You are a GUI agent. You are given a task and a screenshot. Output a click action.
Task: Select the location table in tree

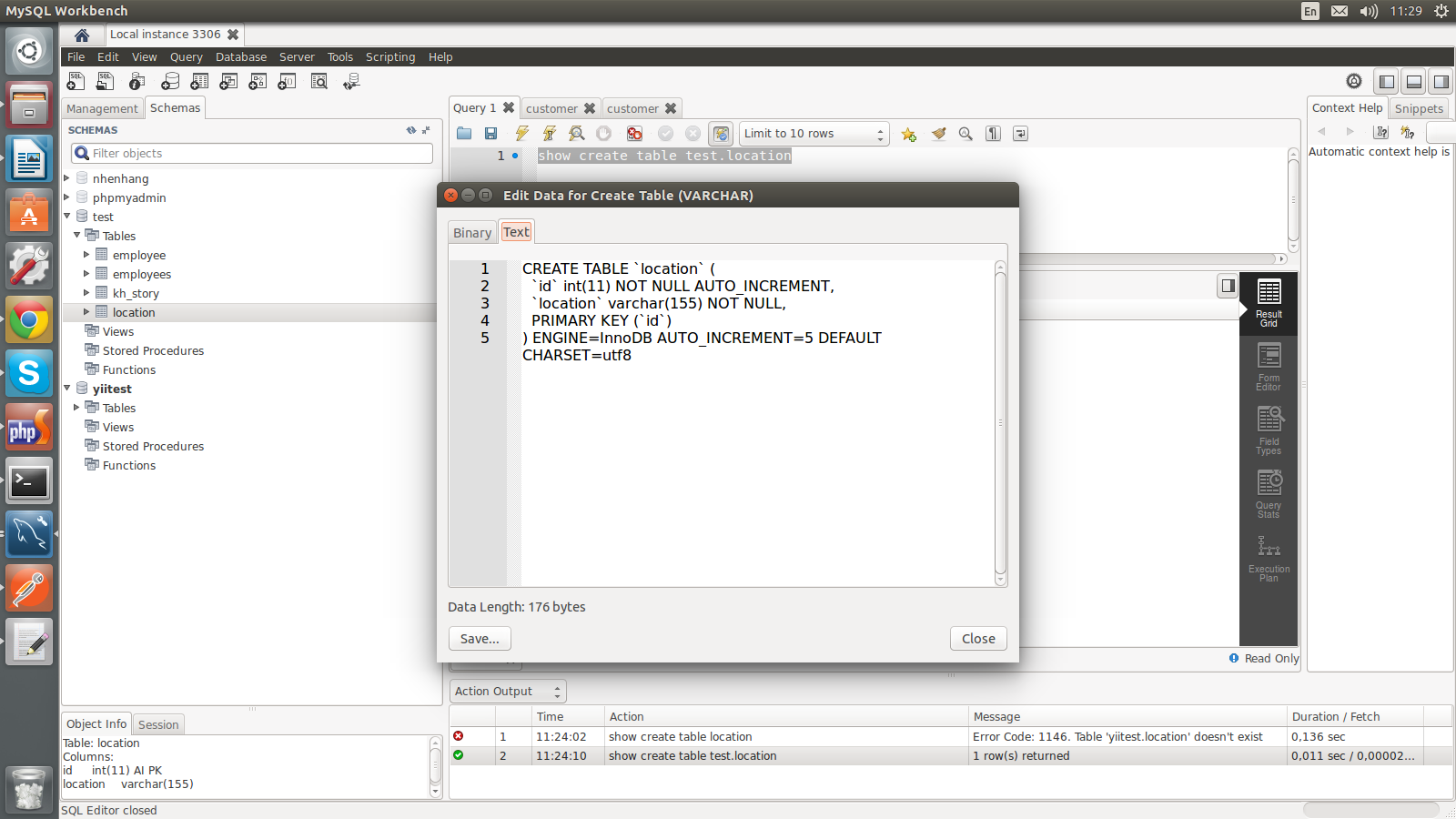134,312
